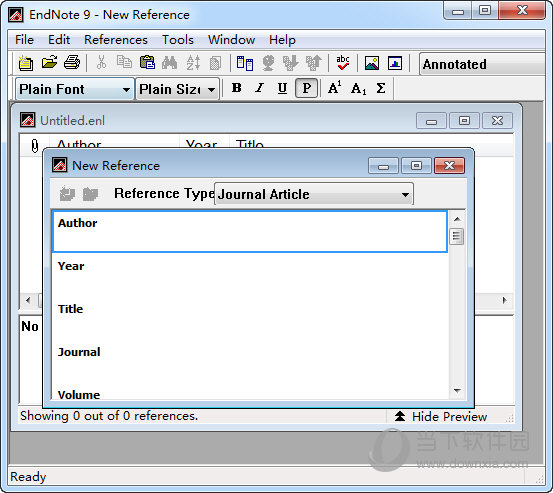Screen dimensions: 553x493
Task: Close the Untitled.enl library window
Action: click(x=497, y=121)
